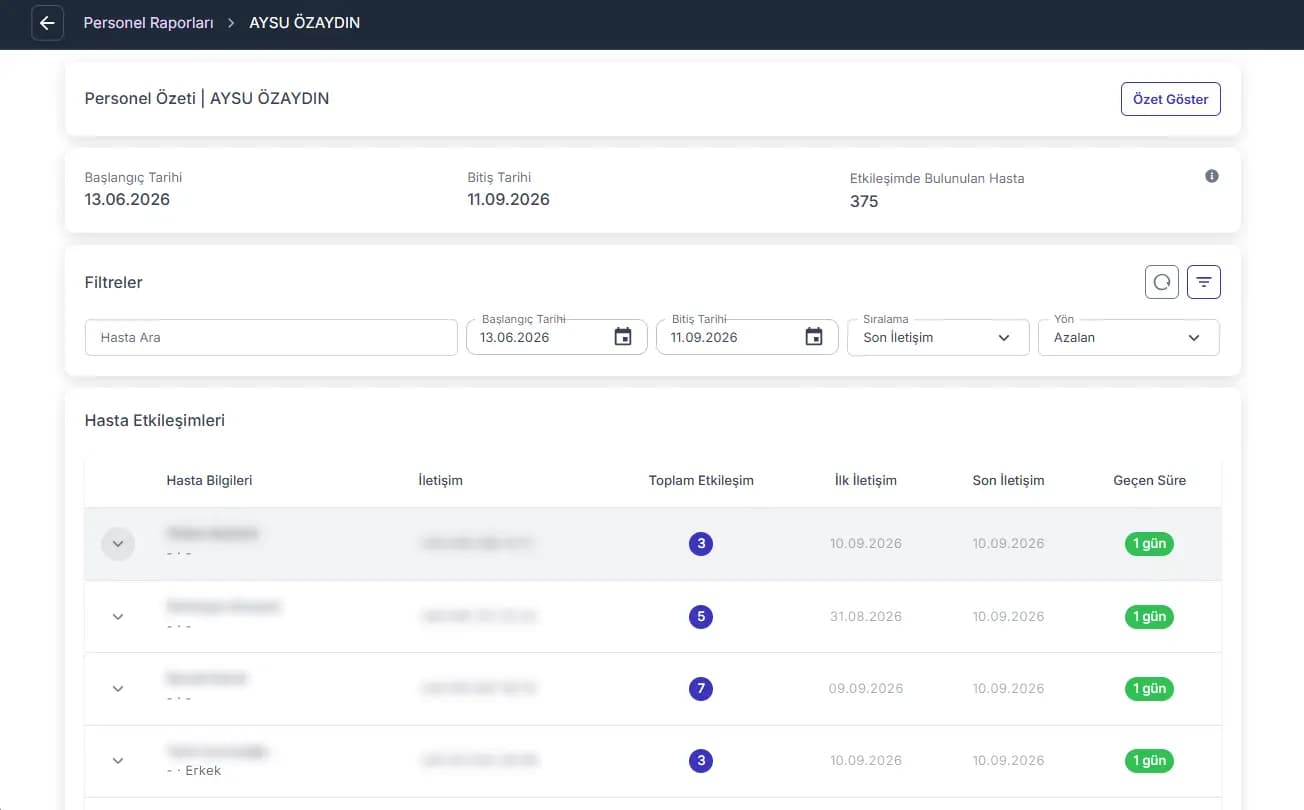Expand the Erkek patient row
1304x810 pixels.
(118, 760)
